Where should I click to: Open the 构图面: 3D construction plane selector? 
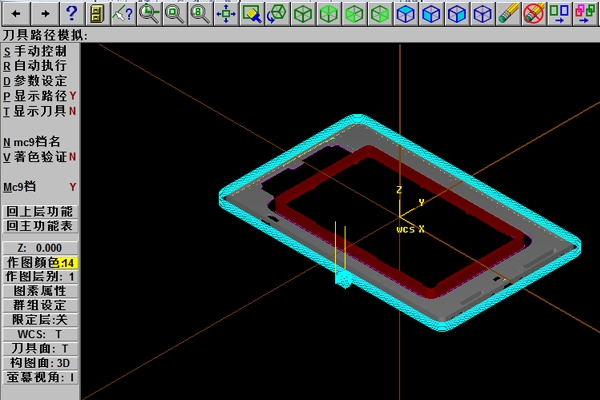tap(39, 362)
